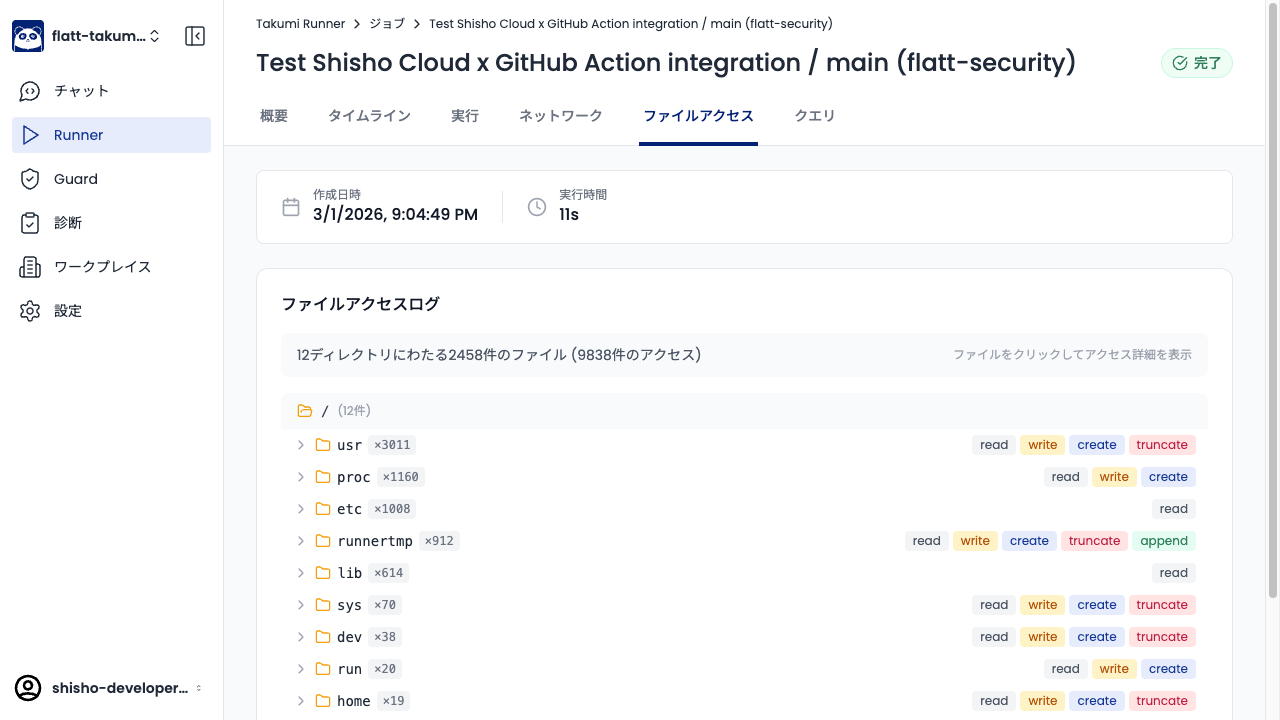Screen dimensions: 1280x720
Task: Open settings via the gear icon
Action: (30, 311)
